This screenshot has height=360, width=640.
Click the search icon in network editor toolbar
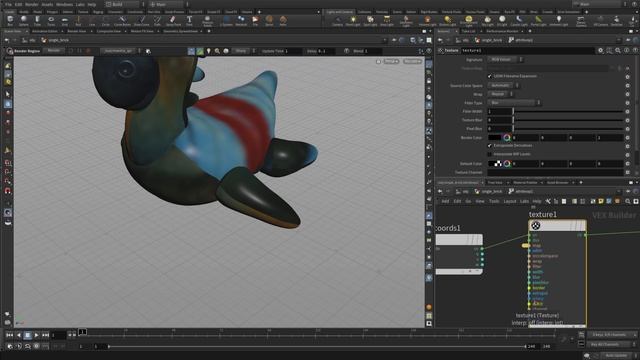pos(628,201)
